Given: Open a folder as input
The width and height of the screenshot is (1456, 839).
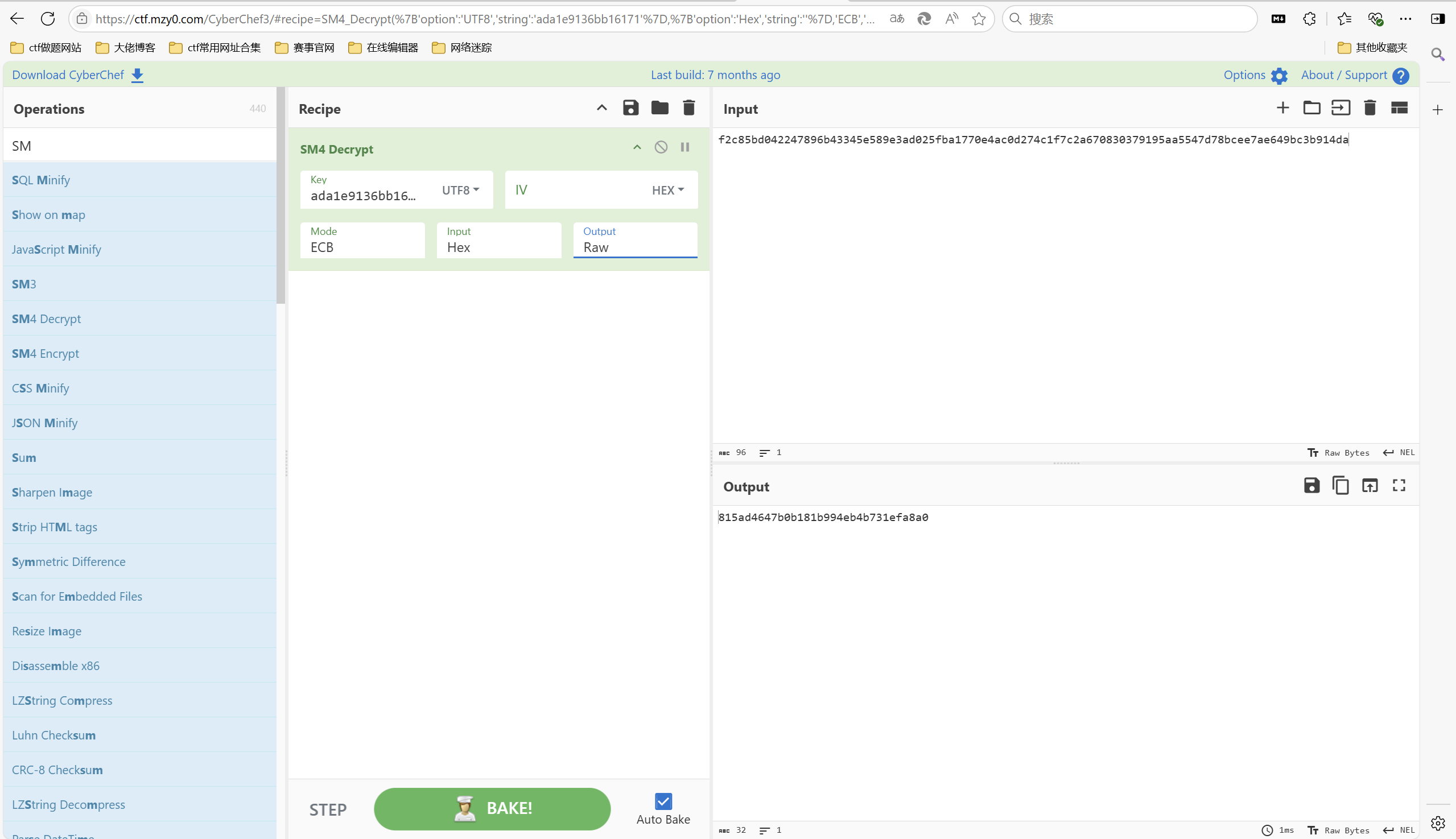Looking at the screenshot, I should point(1311,108).
